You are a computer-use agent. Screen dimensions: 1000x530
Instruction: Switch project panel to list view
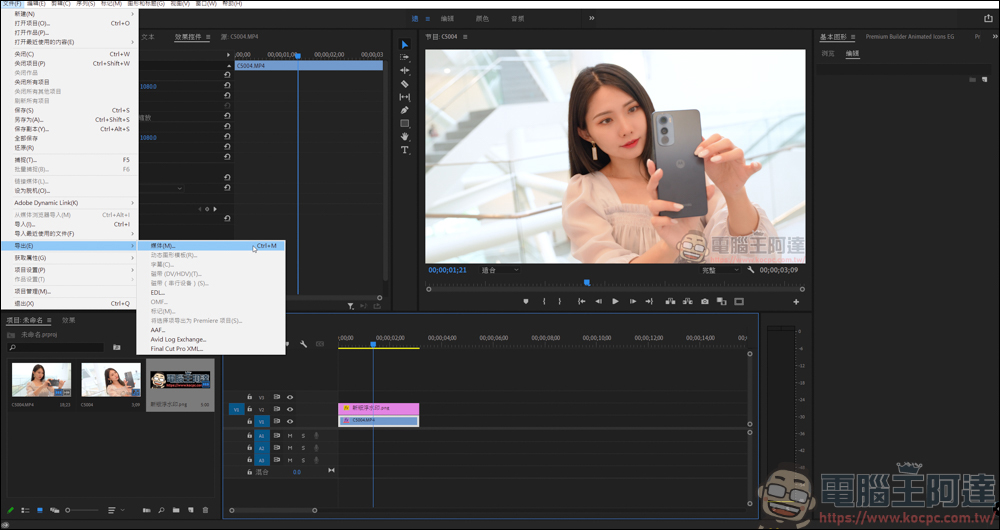[x=26, y=510]
